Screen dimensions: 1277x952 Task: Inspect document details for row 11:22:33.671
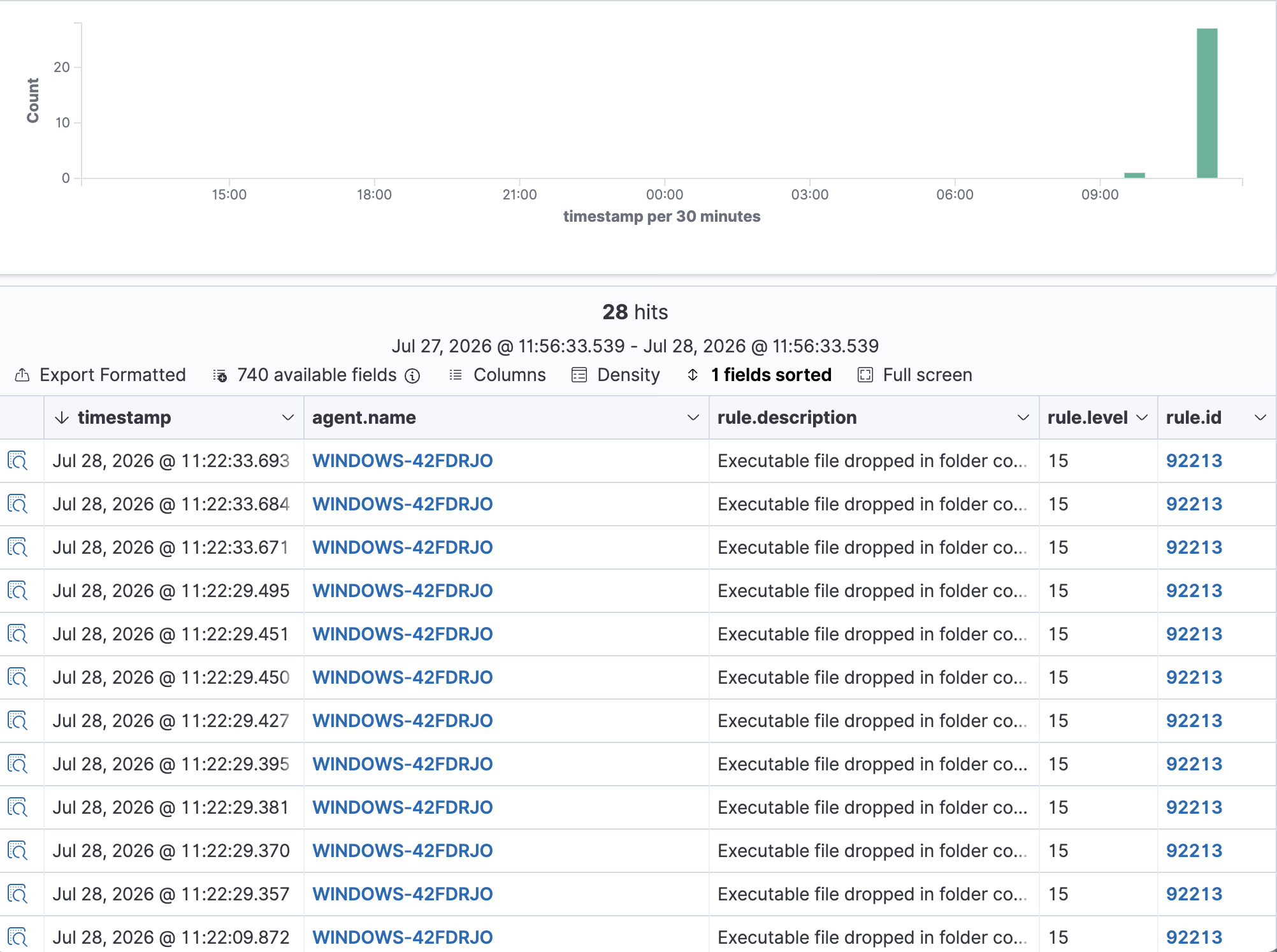tap(17, 547)
